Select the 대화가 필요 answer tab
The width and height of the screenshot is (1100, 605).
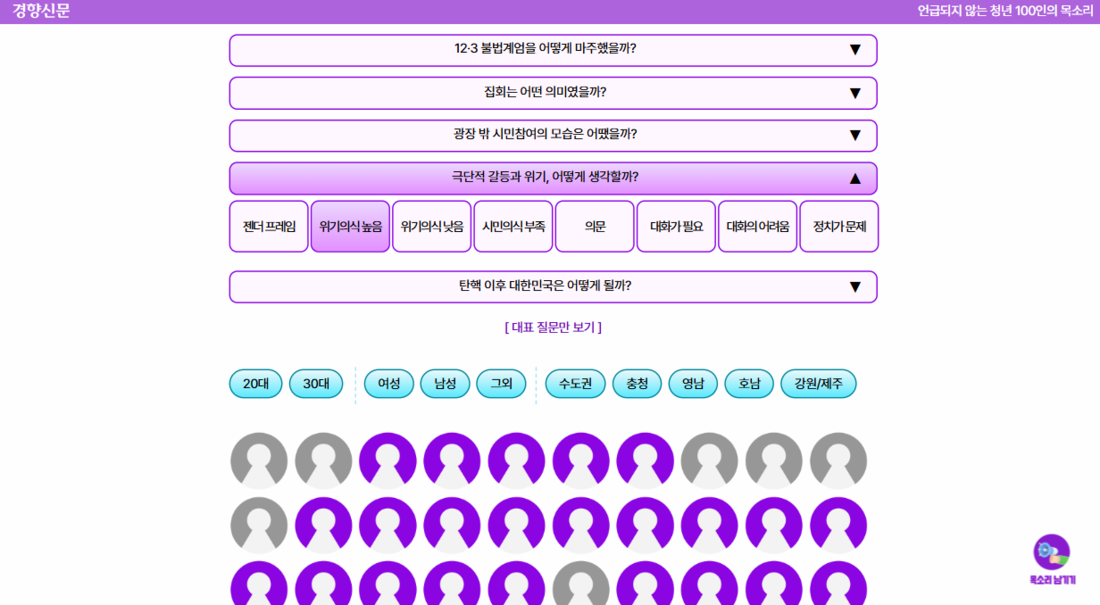676,227
